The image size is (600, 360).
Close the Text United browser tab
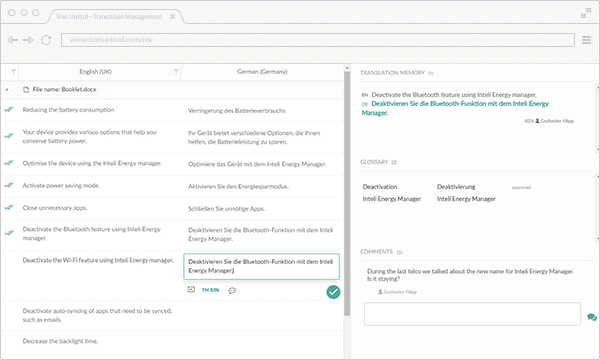click(x=173, y=16)
